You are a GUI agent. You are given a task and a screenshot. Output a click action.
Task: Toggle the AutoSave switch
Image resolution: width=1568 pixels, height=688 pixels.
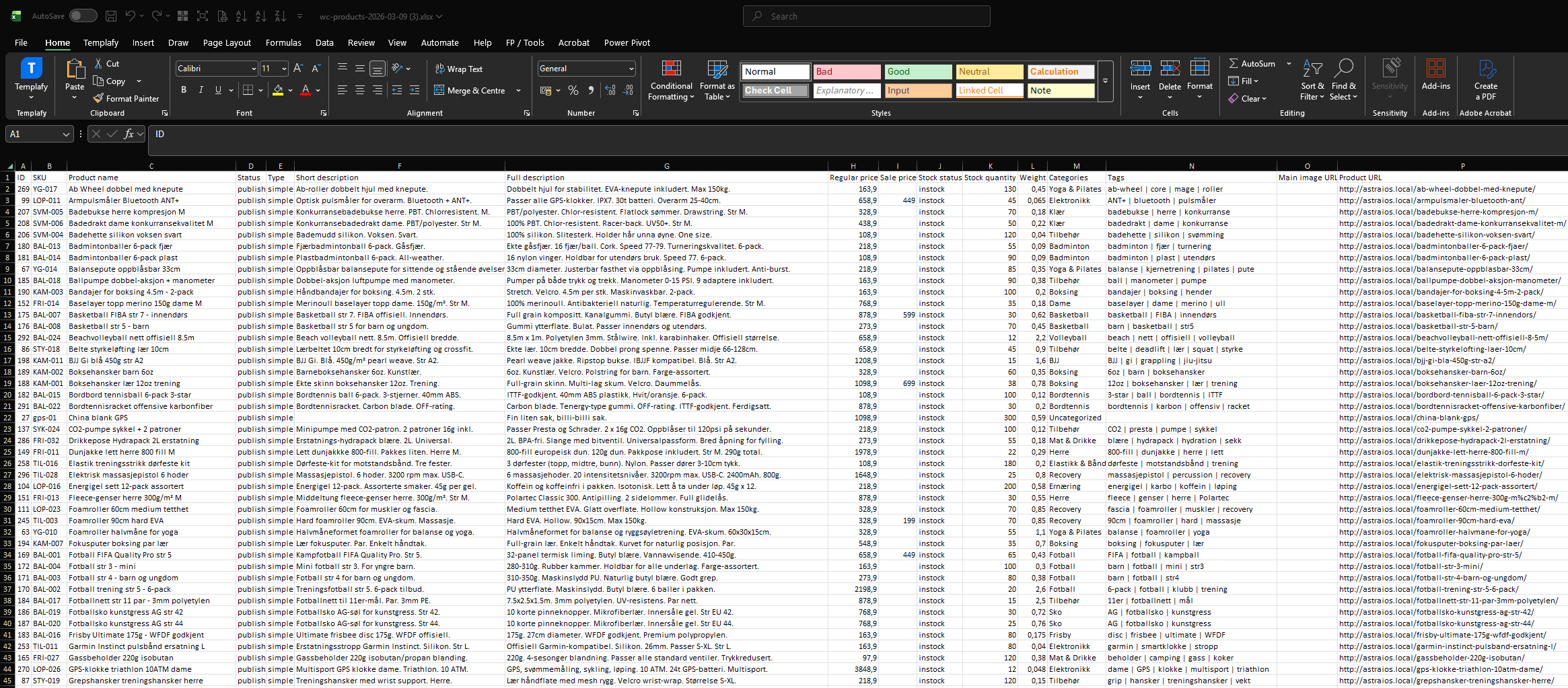pos(83,16)
